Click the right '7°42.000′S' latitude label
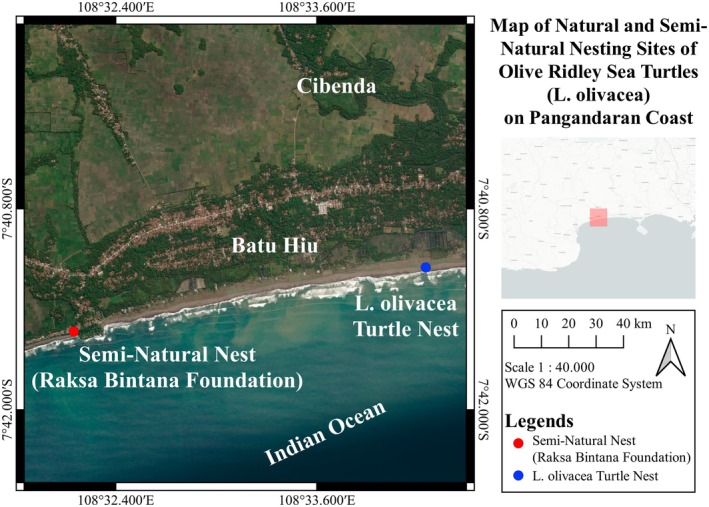This screenshot has width=709, height=507. pyautogui.click(x=482, y=410)
